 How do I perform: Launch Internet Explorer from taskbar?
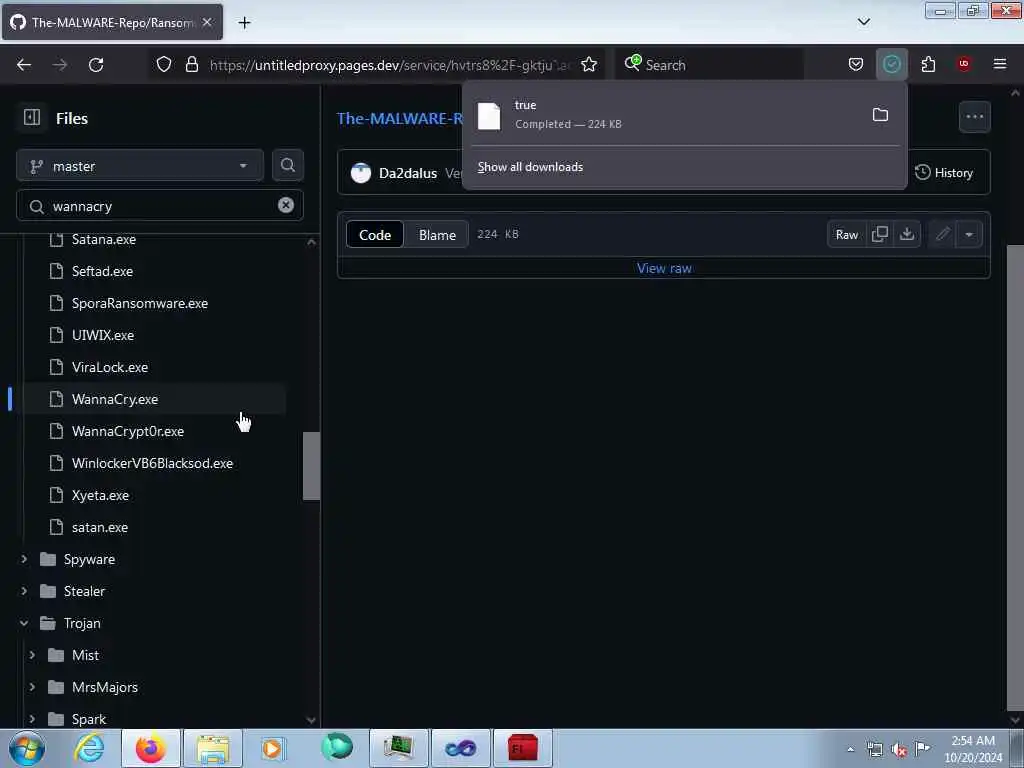click(89, 748)
